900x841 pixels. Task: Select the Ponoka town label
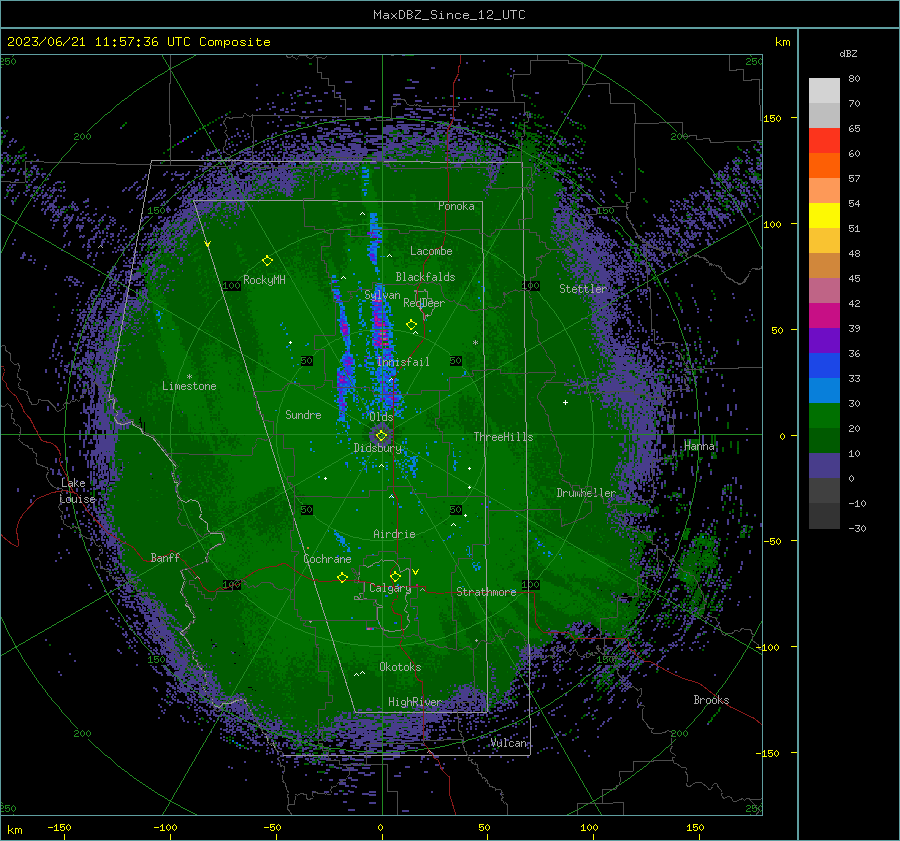point(456,206)
